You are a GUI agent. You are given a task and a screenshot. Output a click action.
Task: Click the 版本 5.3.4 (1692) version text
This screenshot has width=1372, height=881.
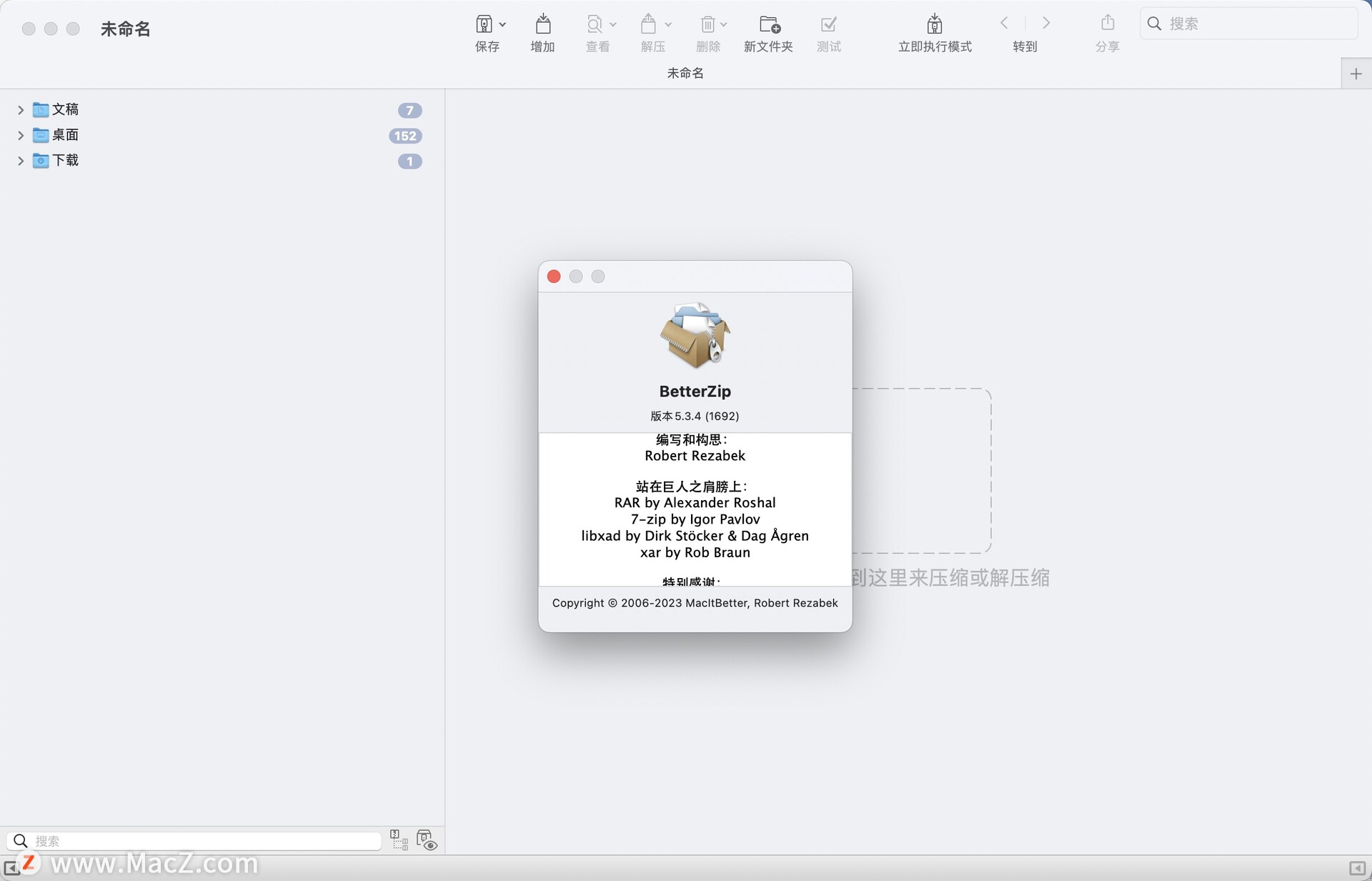695,416
